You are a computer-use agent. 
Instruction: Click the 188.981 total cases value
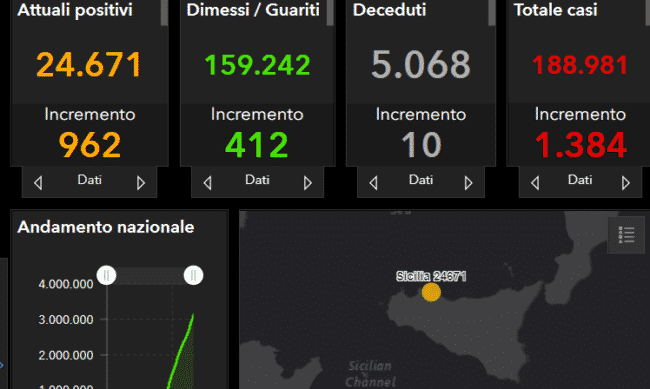click(580, 65)
